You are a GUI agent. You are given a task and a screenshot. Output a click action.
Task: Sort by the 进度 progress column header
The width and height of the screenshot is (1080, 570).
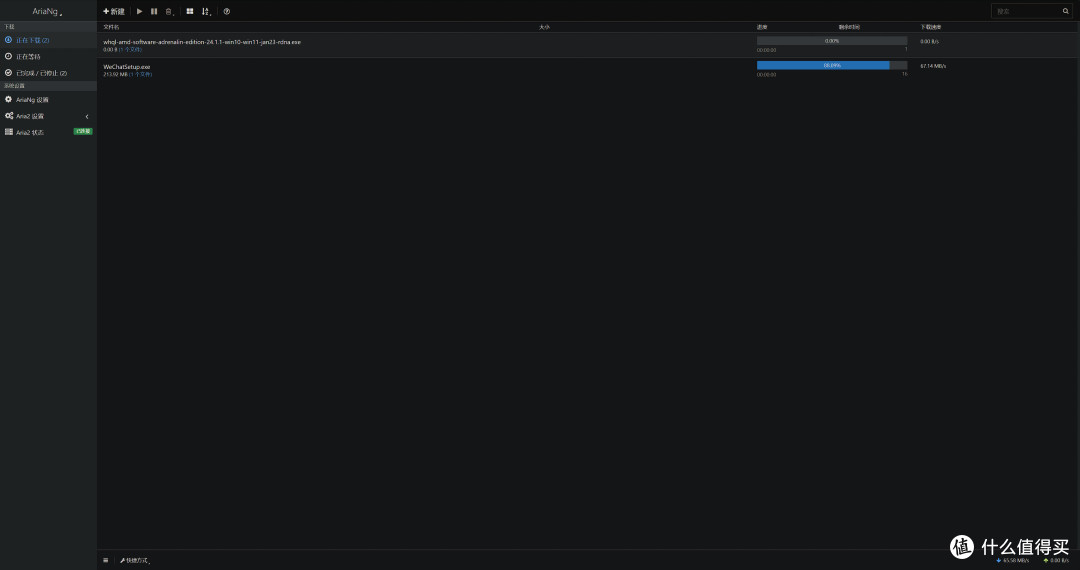(x=762, y=27)
